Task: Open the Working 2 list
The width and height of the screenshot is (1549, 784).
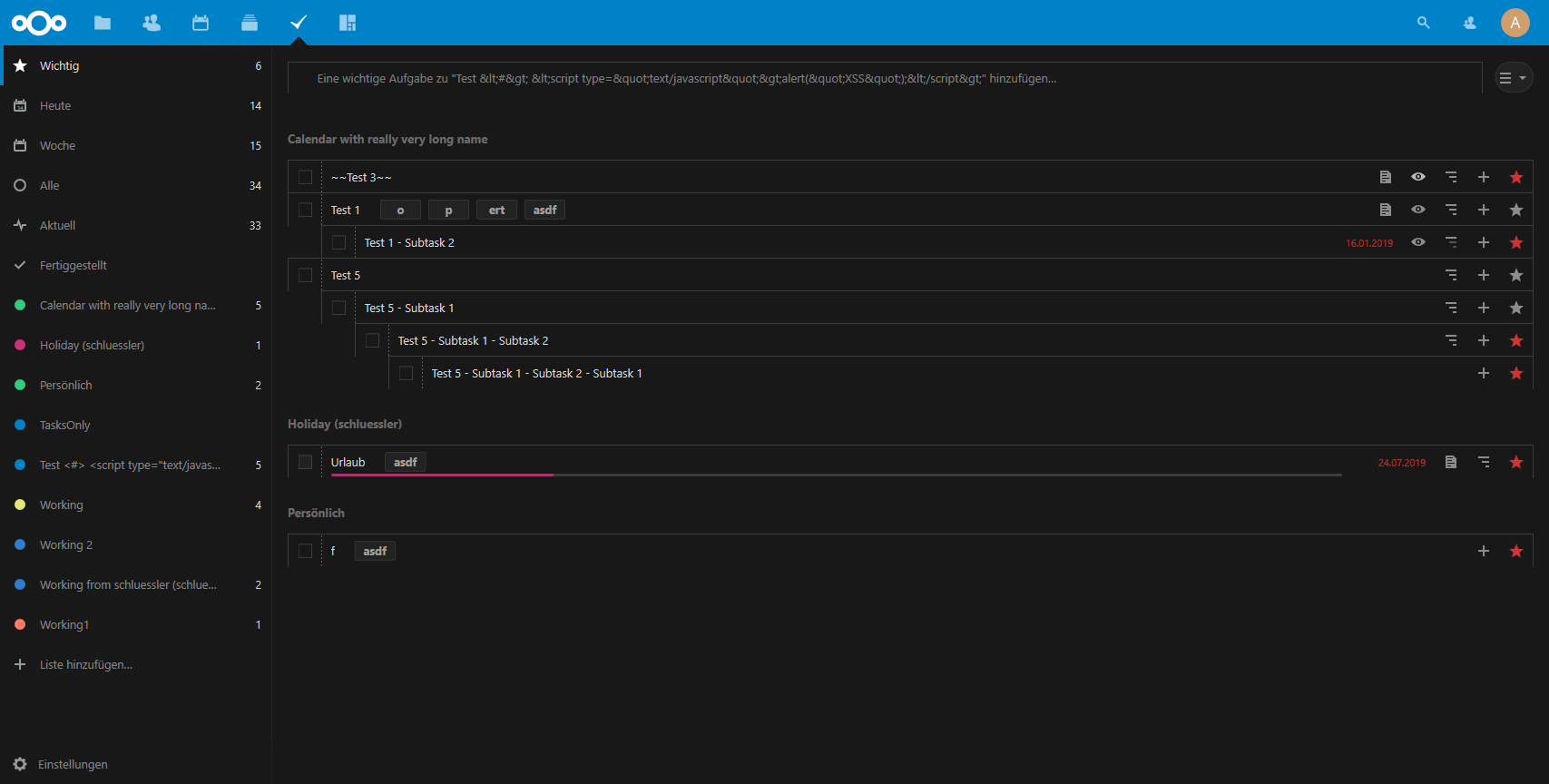Action: coord(136,544)
